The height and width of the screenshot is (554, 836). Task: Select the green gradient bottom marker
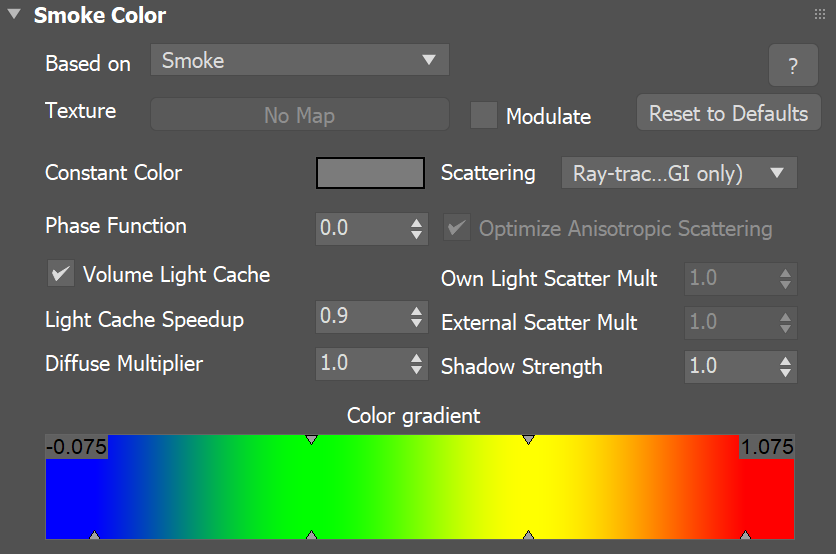click(312, 534)
